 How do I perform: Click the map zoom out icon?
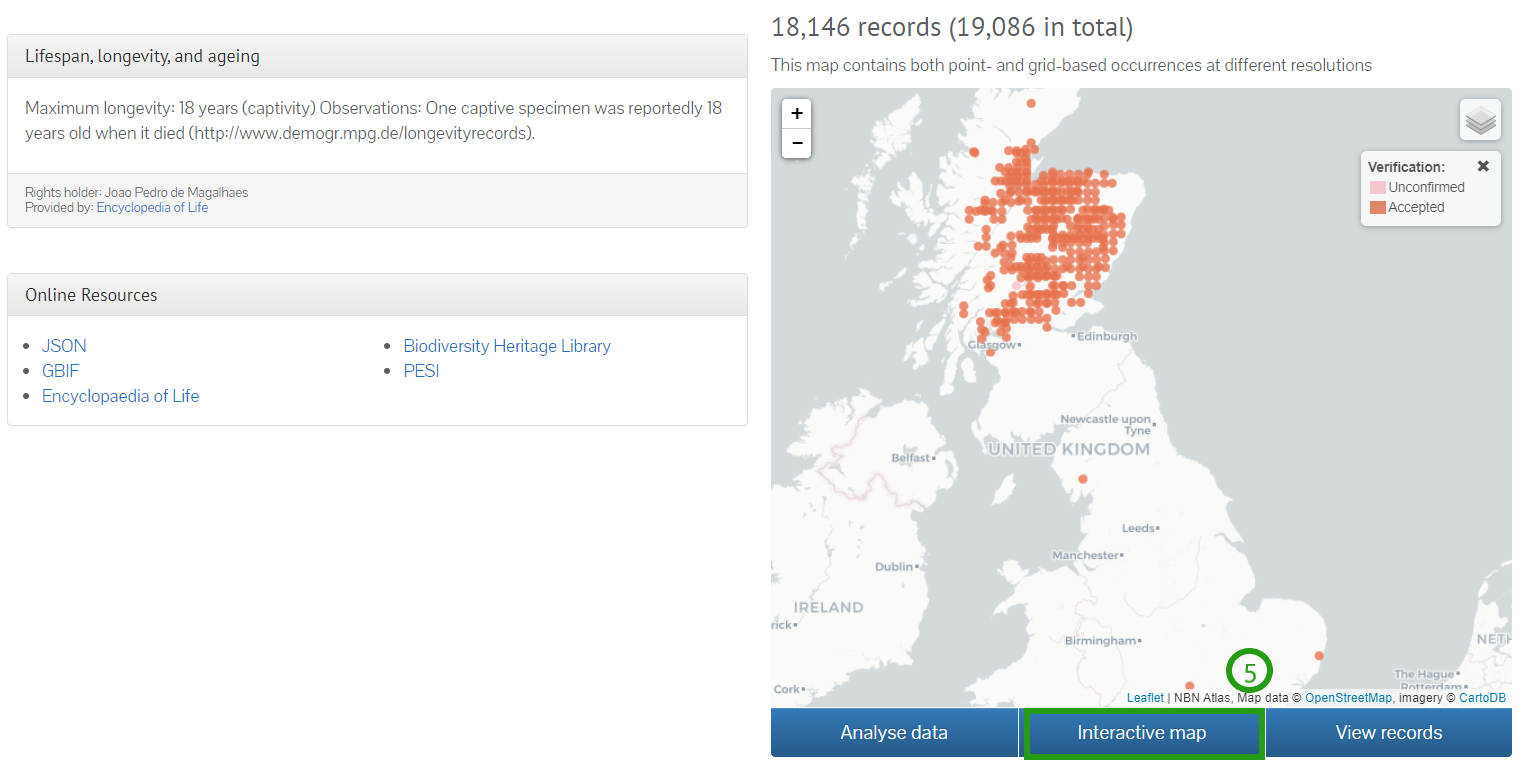tap(796, 143)
